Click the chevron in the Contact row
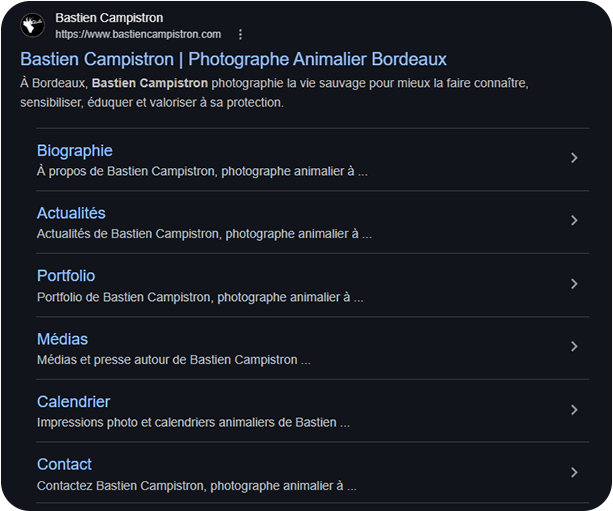This screenshot has width=613, height=511. pyautogui.click(x=574, y=472)
